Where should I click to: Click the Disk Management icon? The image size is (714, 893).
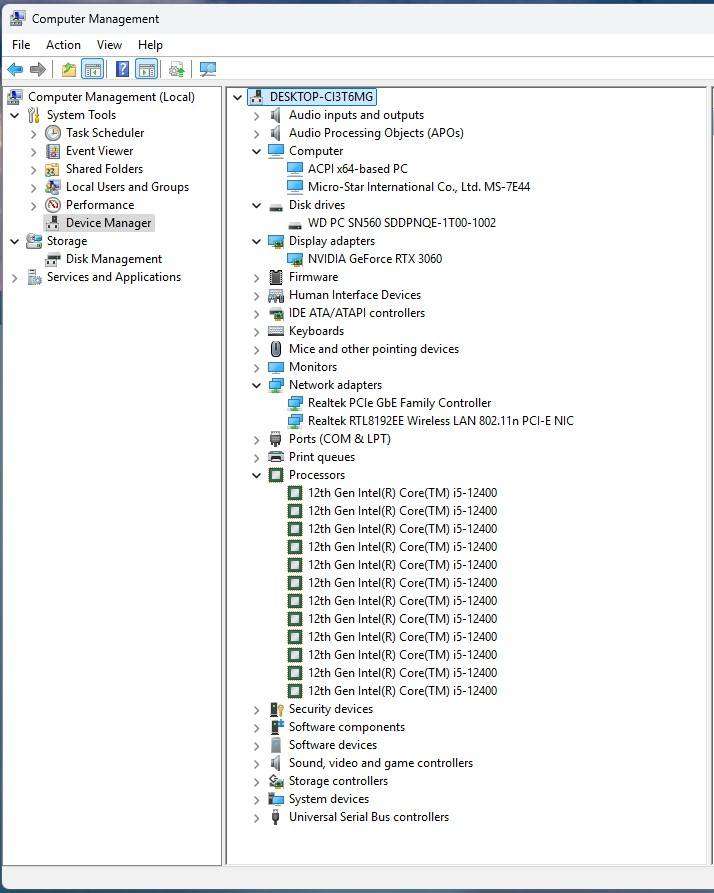(x=53, y=259)
